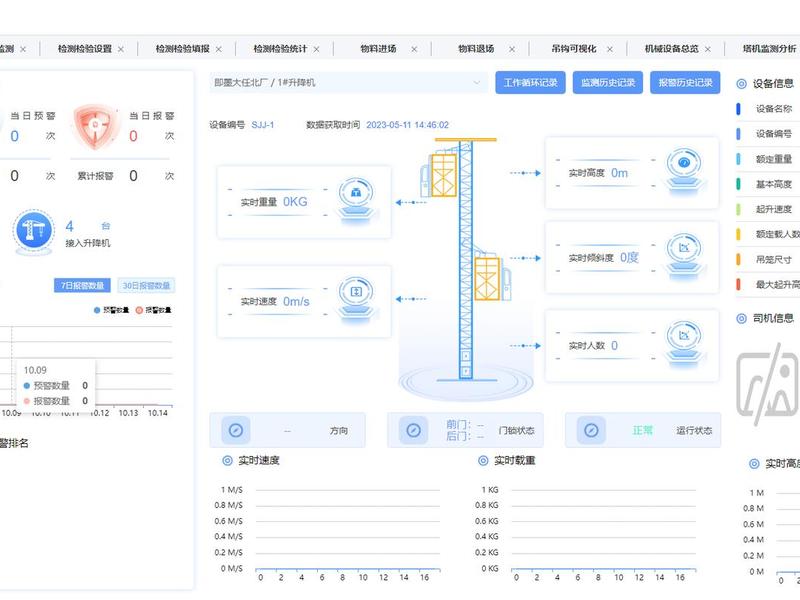The height and width of the screenshot is (600, 800).
Task: Close the 吊钩可视化 tab
Action: pyautogui.click(x=610, y=49)
